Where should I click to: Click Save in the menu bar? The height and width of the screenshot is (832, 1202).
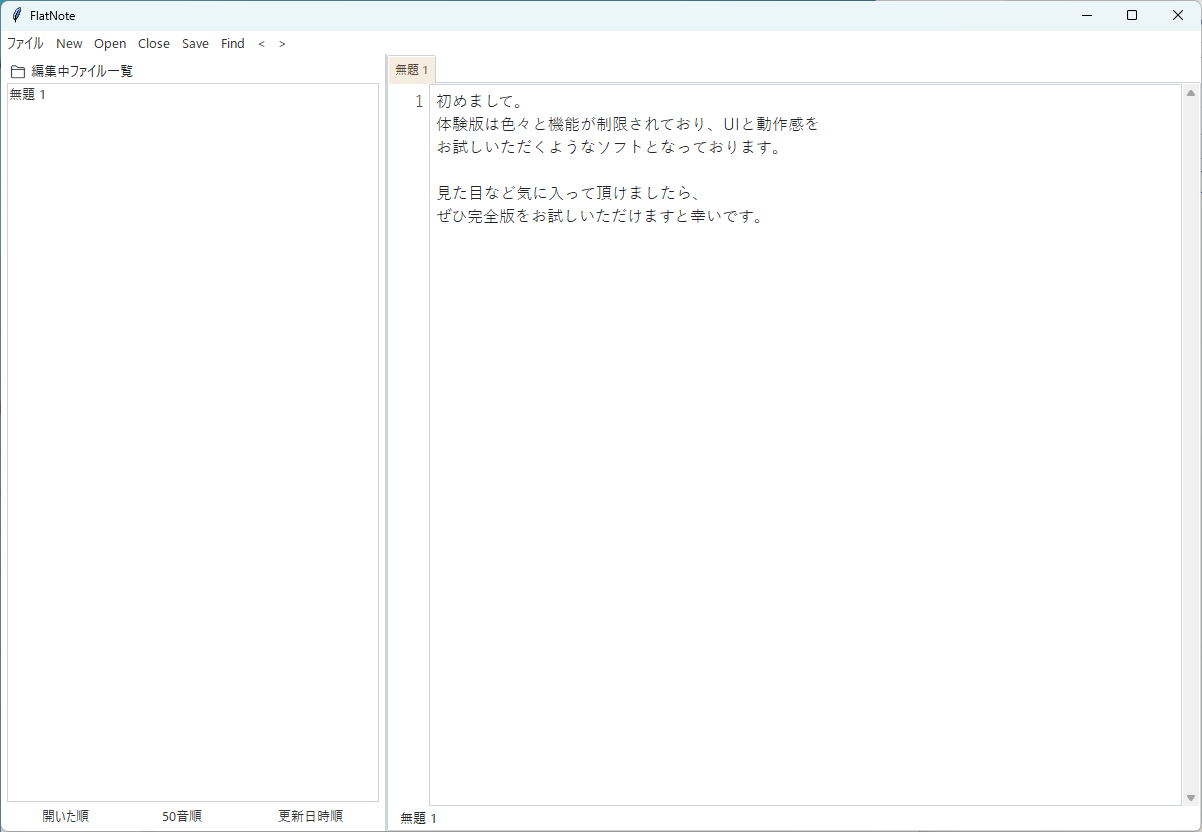pos(195,44)
